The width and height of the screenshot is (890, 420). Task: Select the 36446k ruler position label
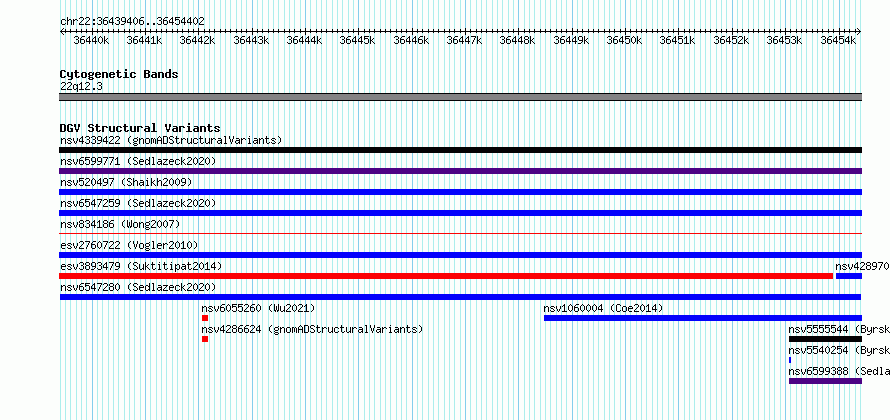point(411,40)
